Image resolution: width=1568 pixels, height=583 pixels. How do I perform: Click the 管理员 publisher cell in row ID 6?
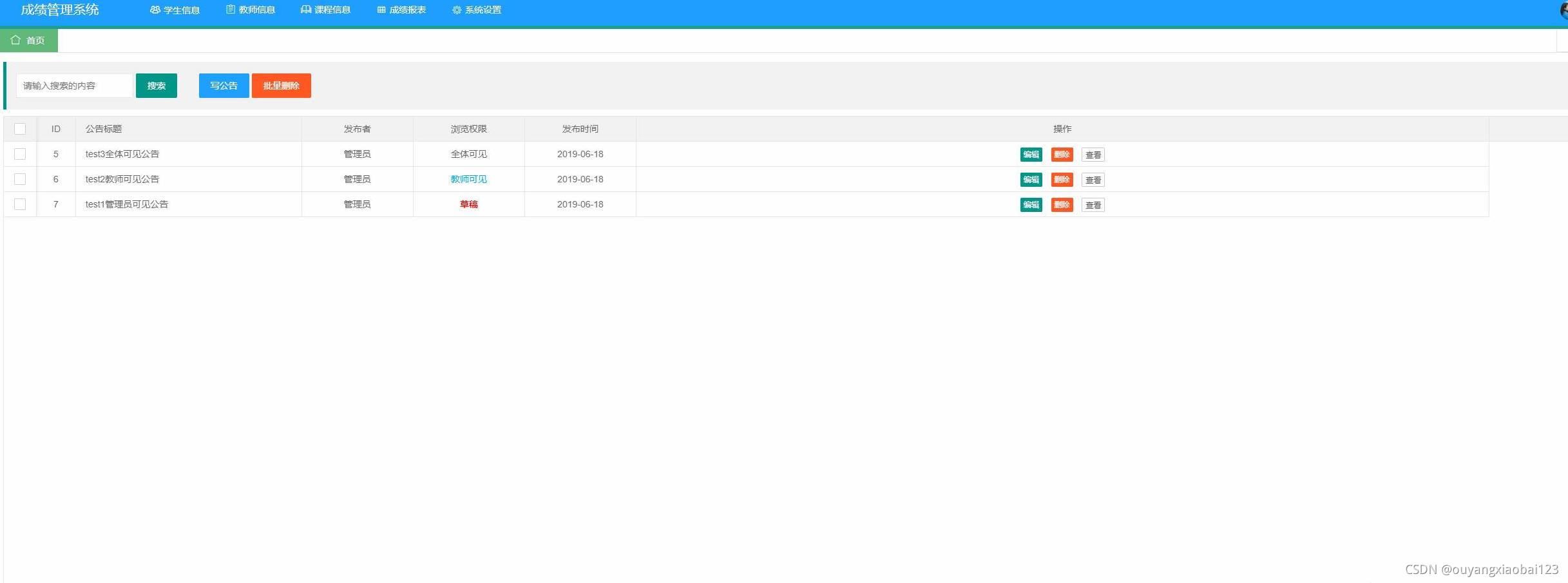(x=358, y=179)
